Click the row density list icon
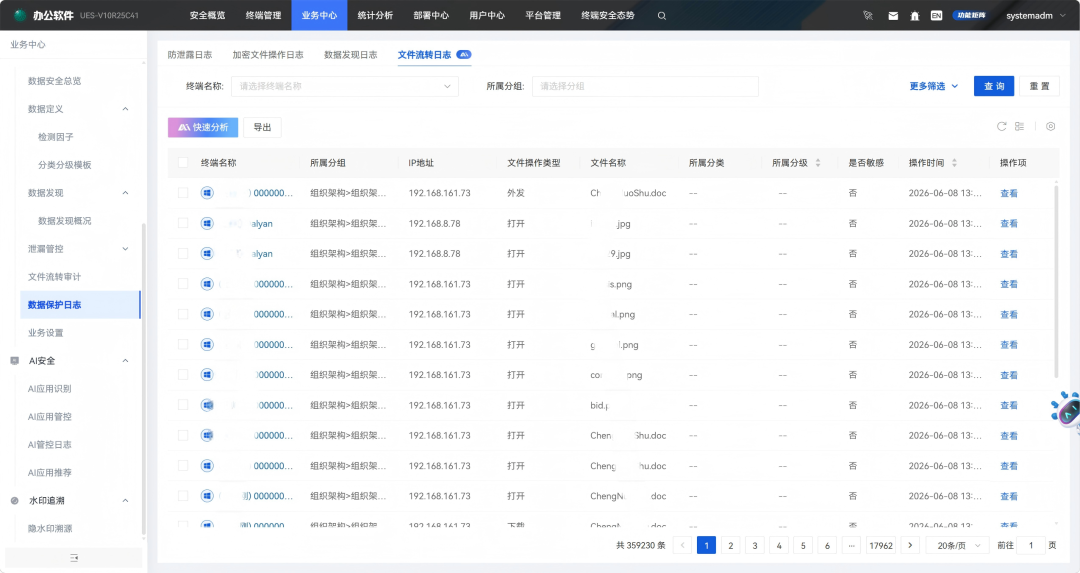Image resolution: width=1080 pixels, height=573 pixels. pyautogui.click(x=1019, y=126)
